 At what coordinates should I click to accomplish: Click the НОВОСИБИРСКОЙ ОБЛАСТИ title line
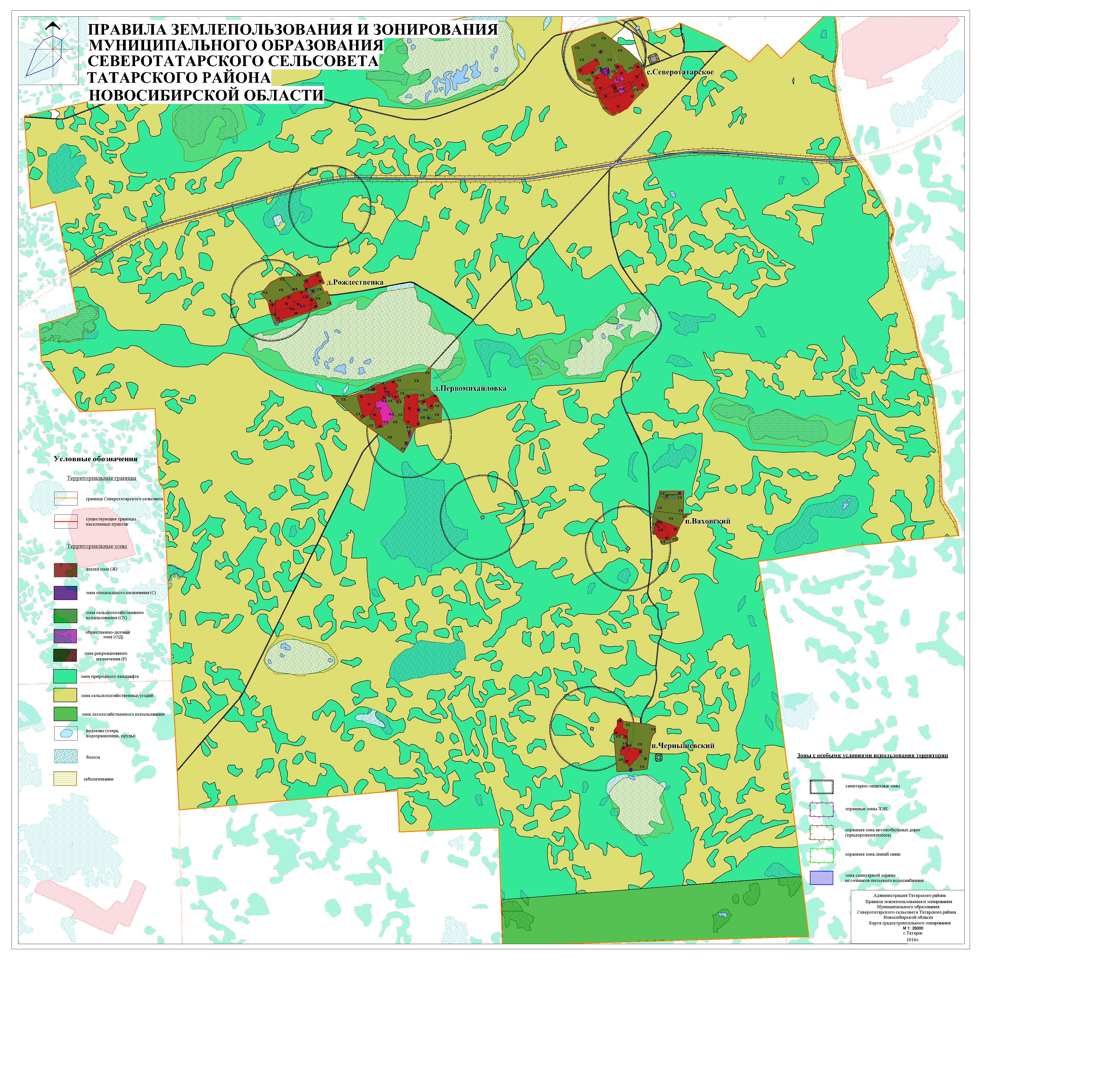pos(206,95)
